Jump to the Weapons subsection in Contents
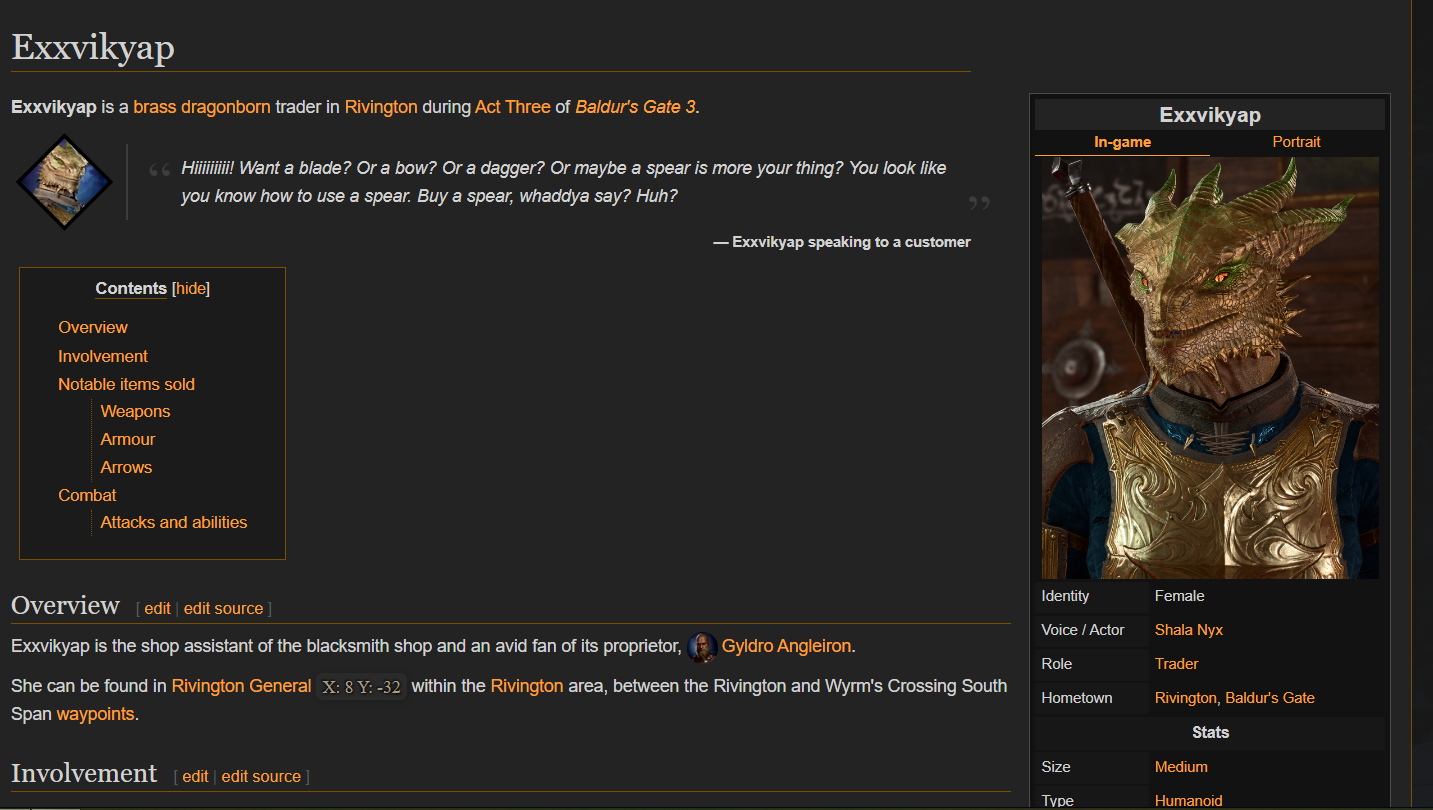 coord(135,411)
